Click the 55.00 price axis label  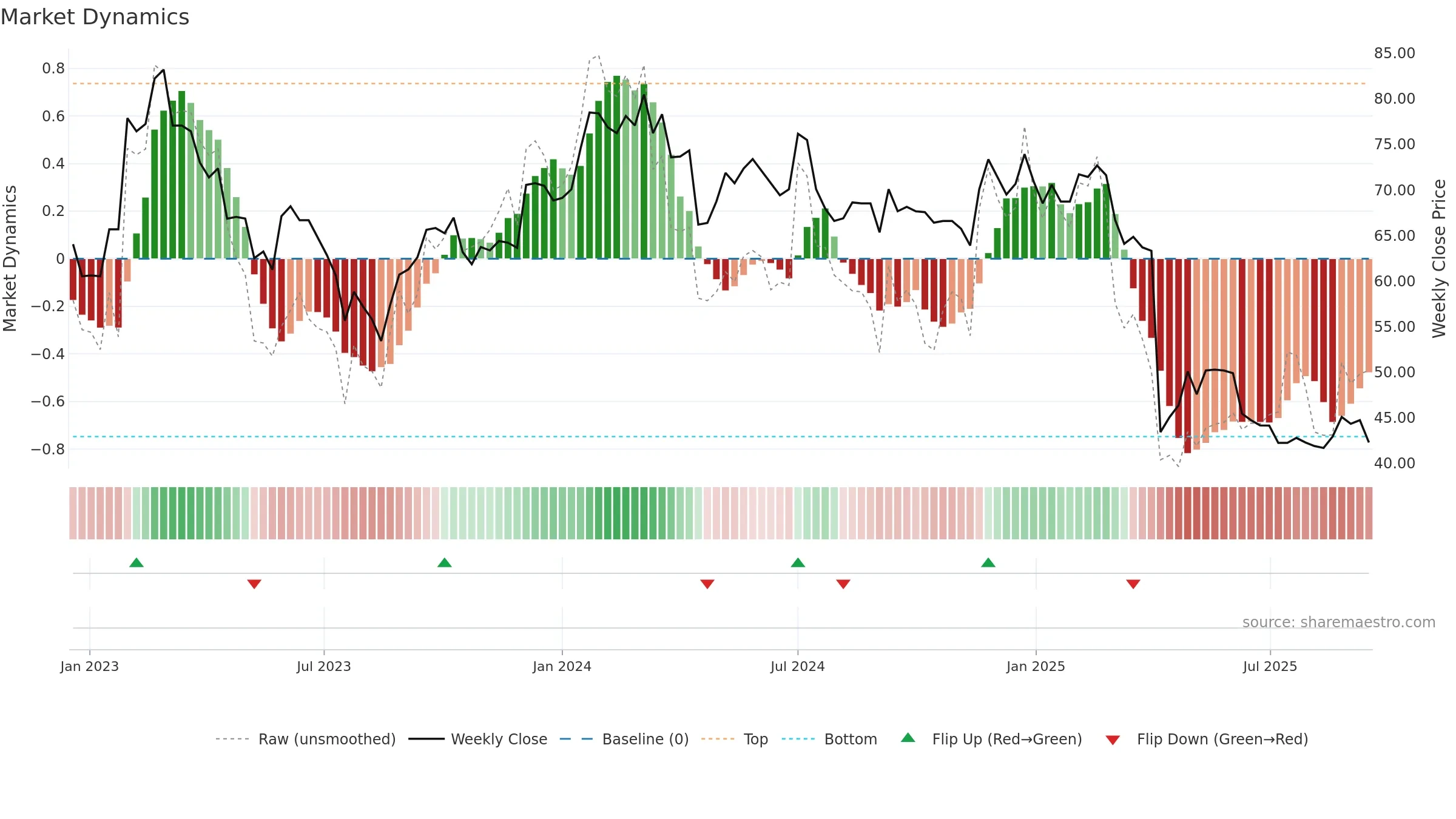click(x=1395, y=327)
